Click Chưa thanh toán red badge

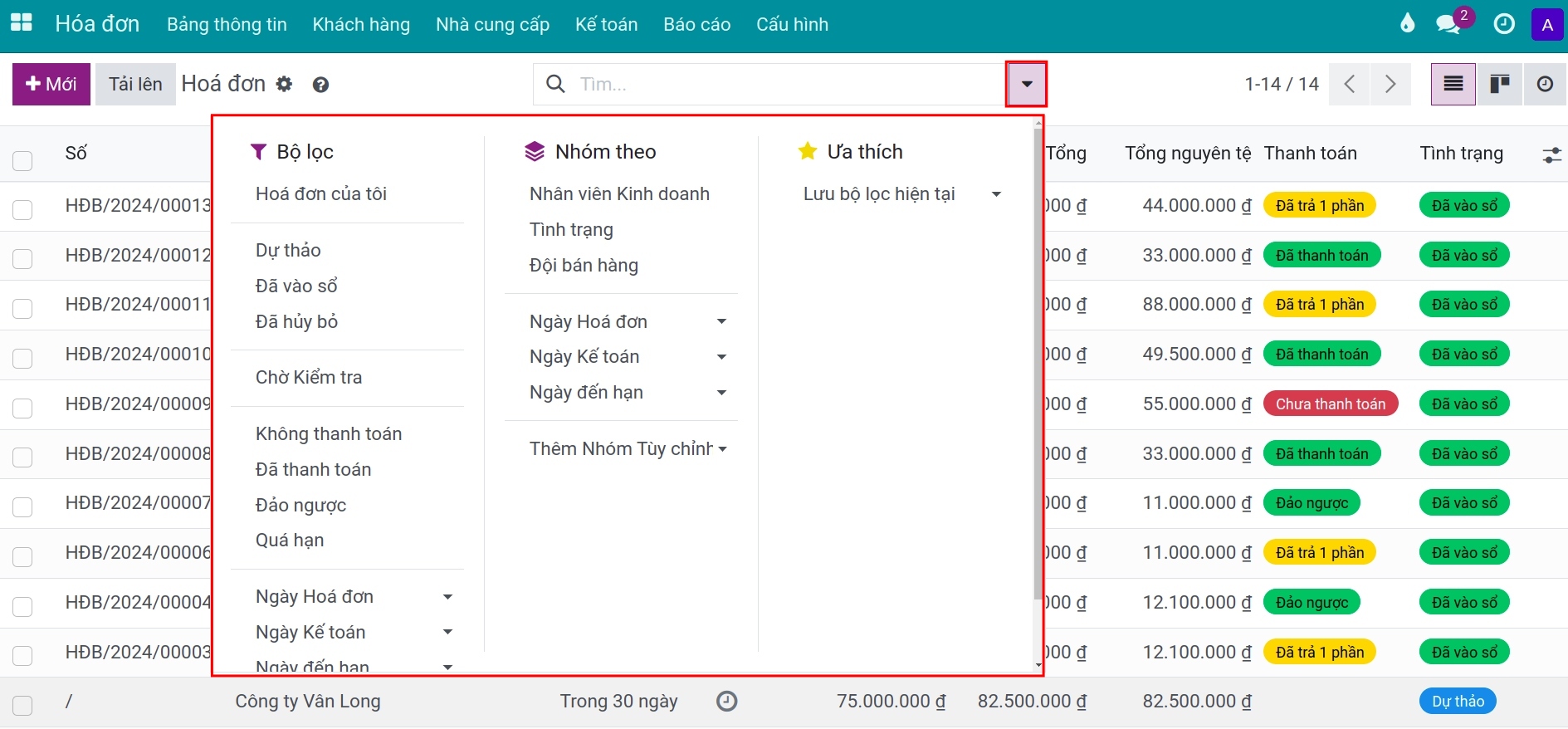pyautogui.click(x=1331, y=404)
